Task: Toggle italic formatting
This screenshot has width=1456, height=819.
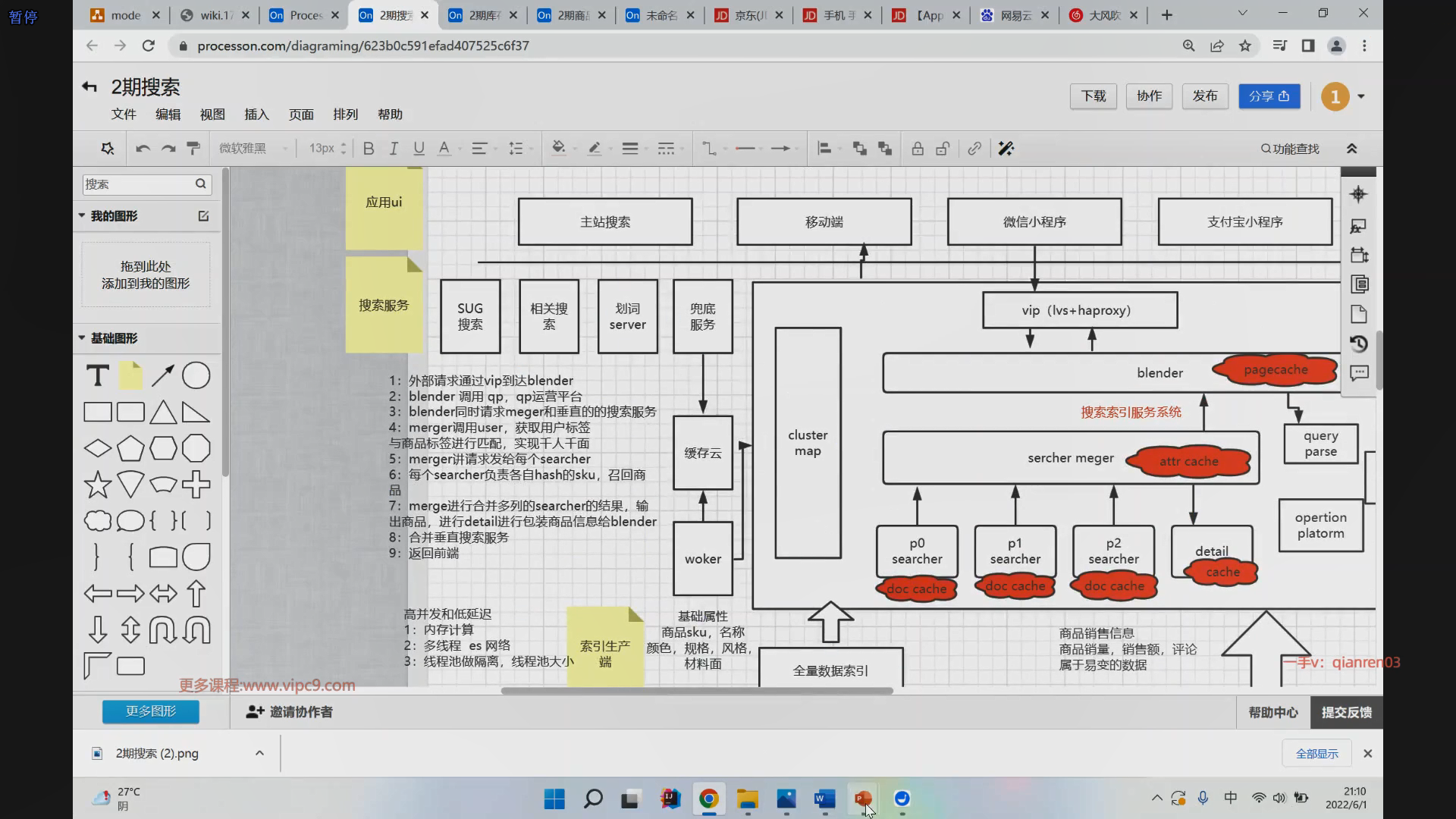Action: click(x=394, y=149)
